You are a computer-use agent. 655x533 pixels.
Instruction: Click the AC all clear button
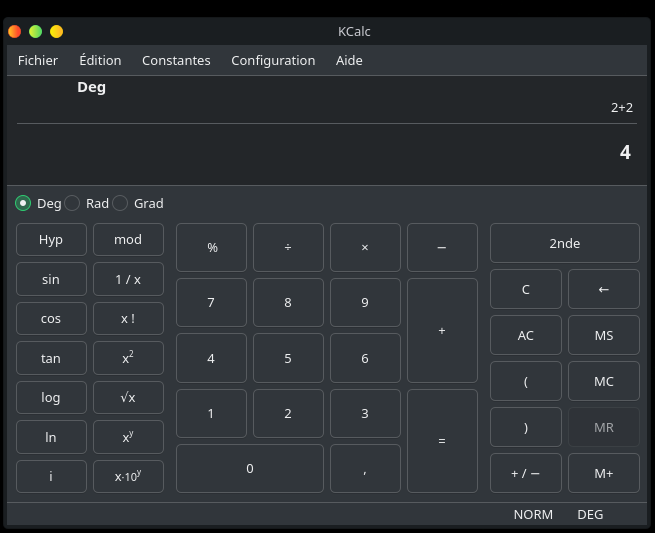point(525,336)
